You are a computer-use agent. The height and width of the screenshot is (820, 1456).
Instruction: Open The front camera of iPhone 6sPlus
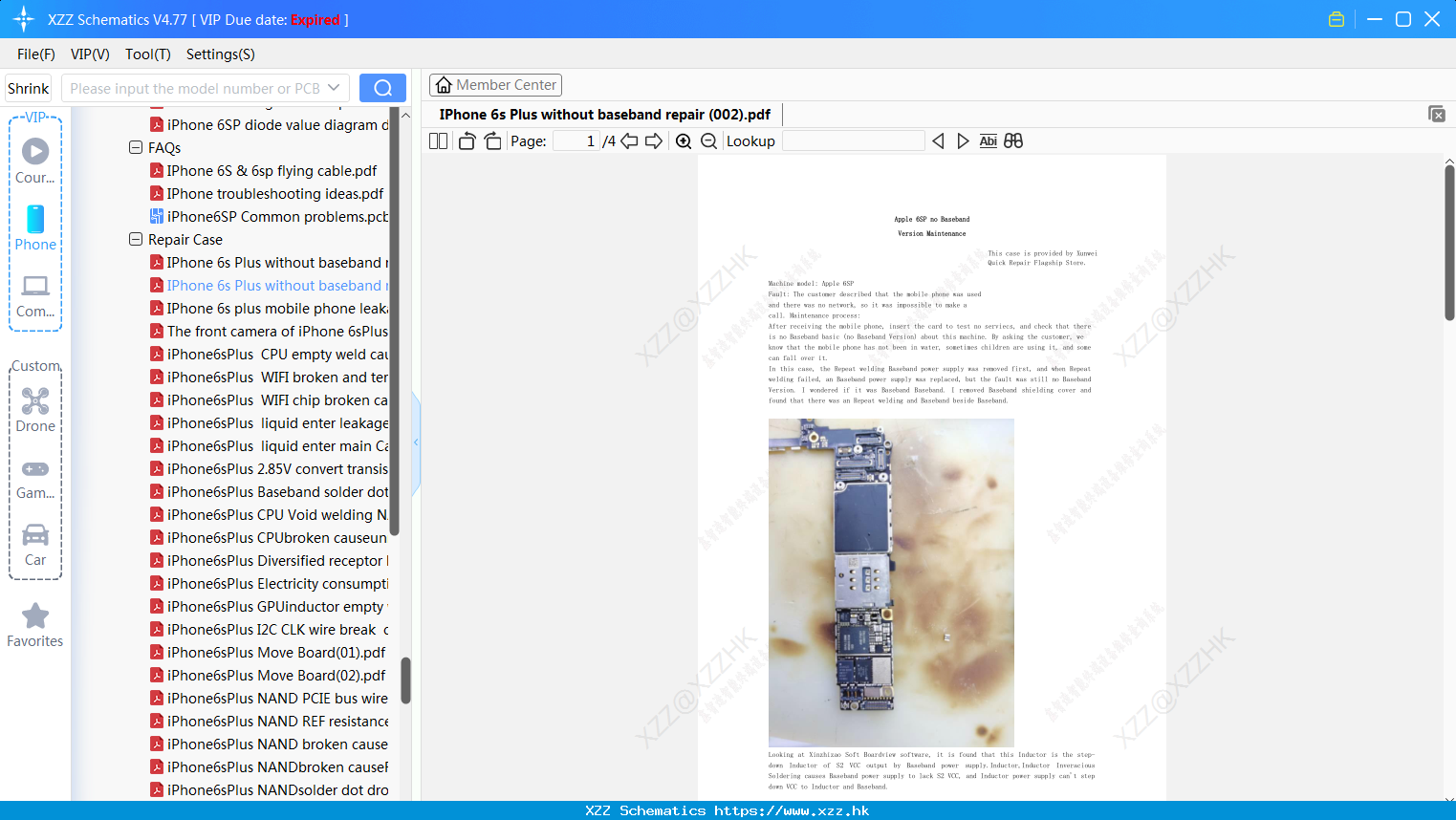270,332
